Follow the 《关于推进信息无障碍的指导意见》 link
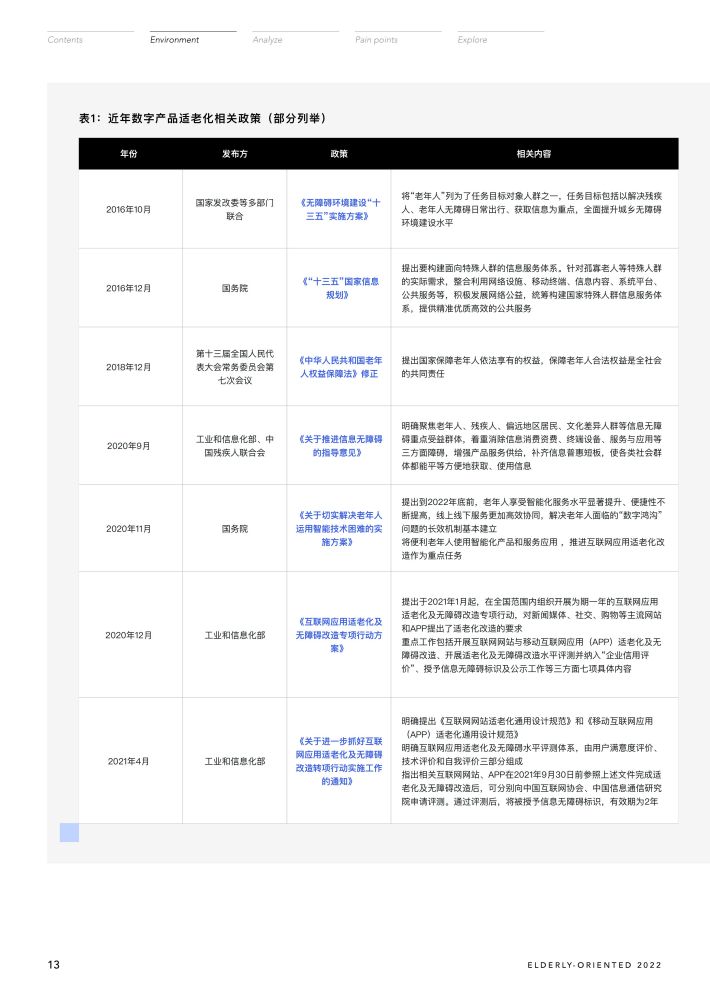The width and height of the screenshot is (710, 1004). coord(339,446)
